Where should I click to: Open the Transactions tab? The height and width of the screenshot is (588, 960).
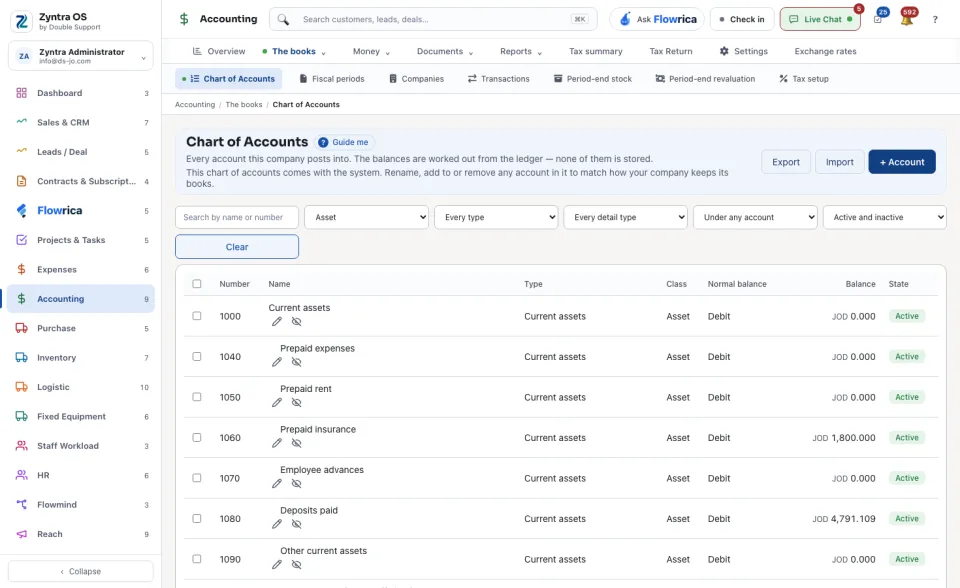click(498, 79)
